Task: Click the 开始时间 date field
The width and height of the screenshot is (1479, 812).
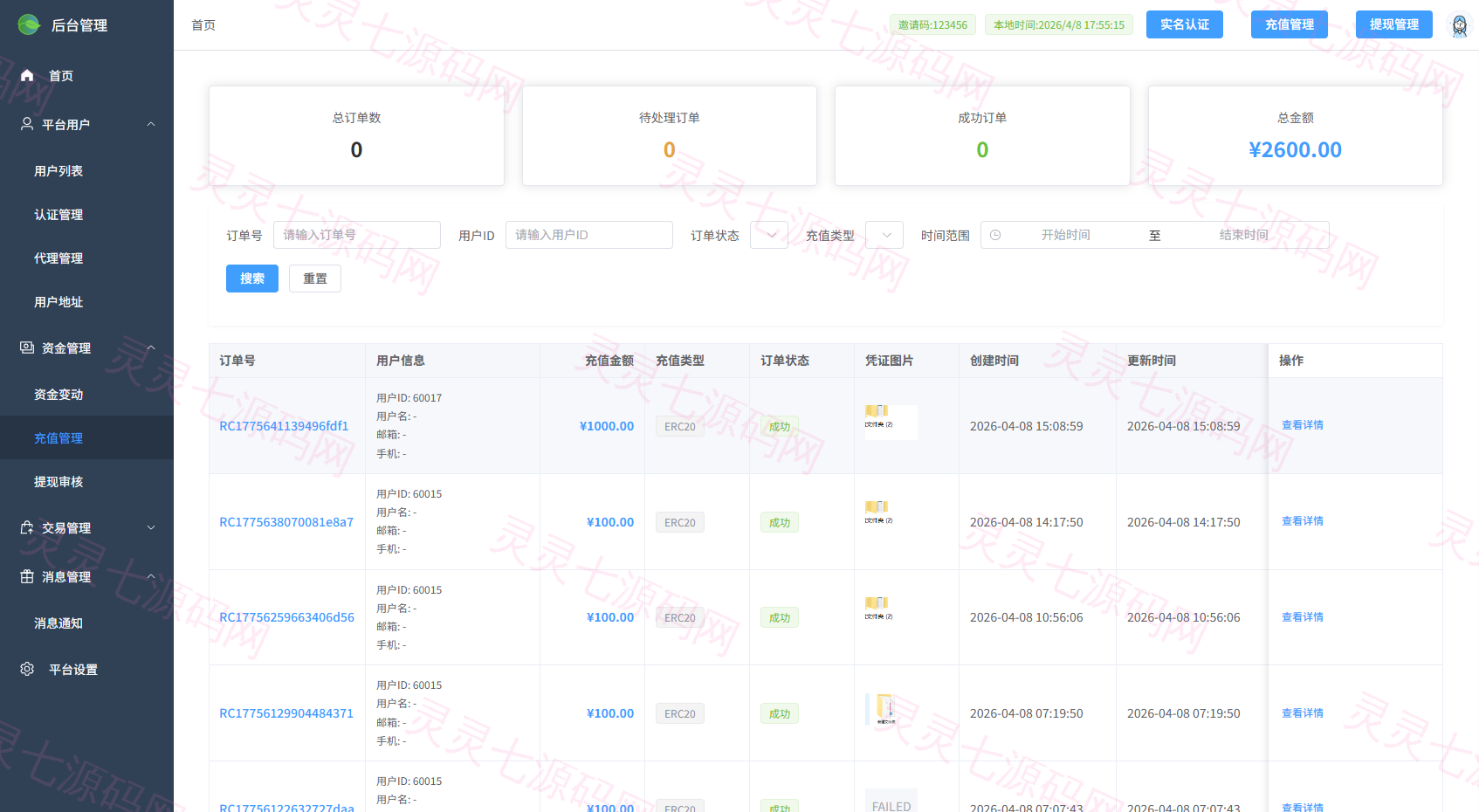Action: pyautogui.click(x=1065, y=235)
